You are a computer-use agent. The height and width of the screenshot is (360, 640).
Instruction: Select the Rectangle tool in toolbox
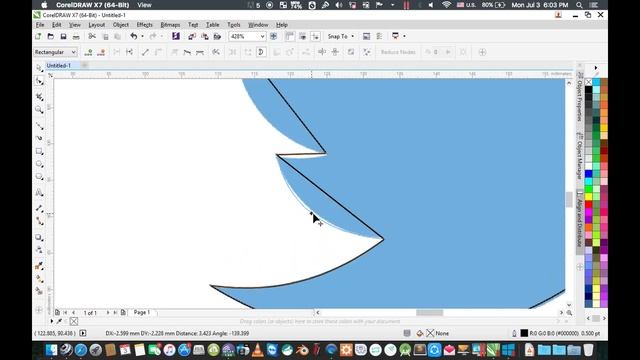(39, 151)
